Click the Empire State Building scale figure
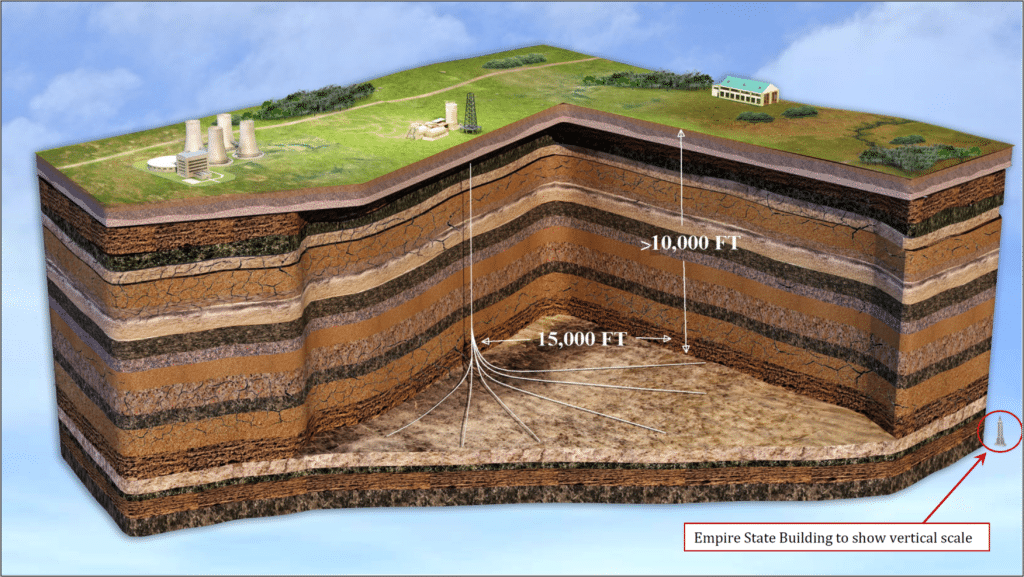1024x577 pixels. pos(1000,431)
